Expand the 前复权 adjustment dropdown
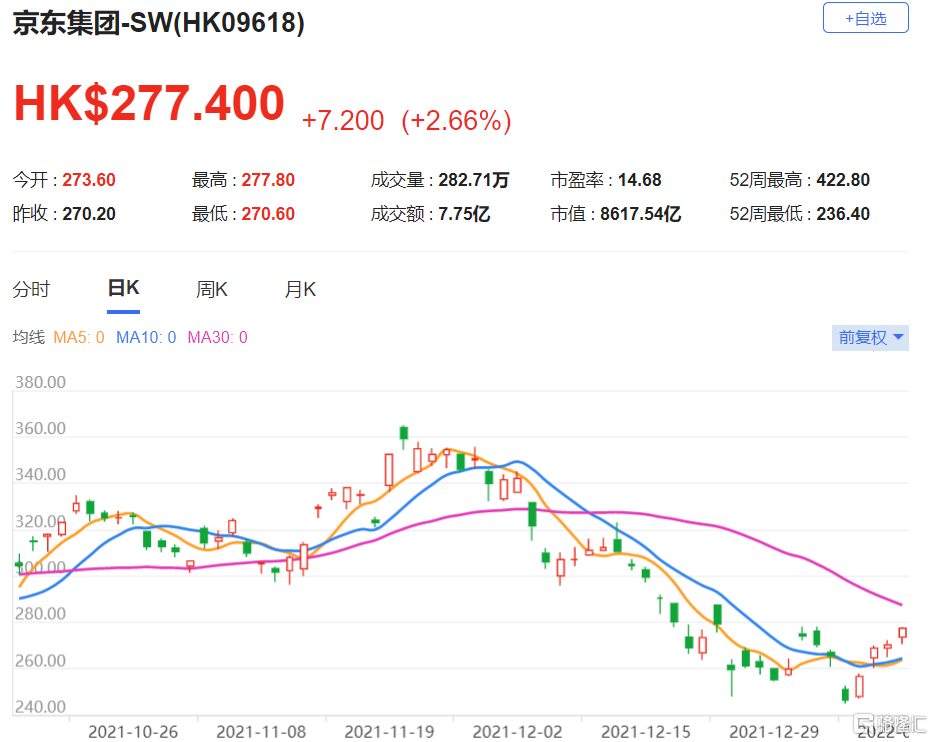934x742 pixels. point(870,338)
